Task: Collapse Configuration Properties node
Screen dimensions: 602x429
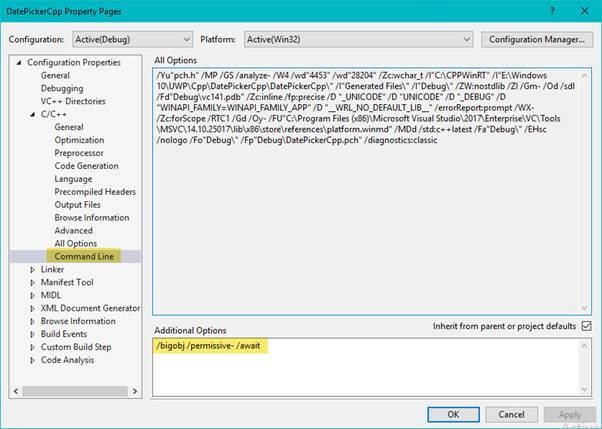Action: pyautogui.click(x=19, y=62)
